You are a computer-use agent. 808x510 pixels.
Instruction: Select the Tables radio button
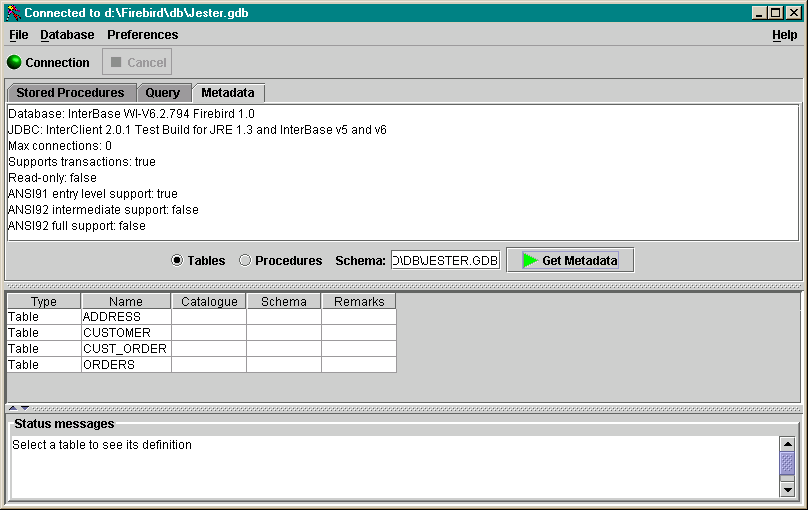pos(177,260)
